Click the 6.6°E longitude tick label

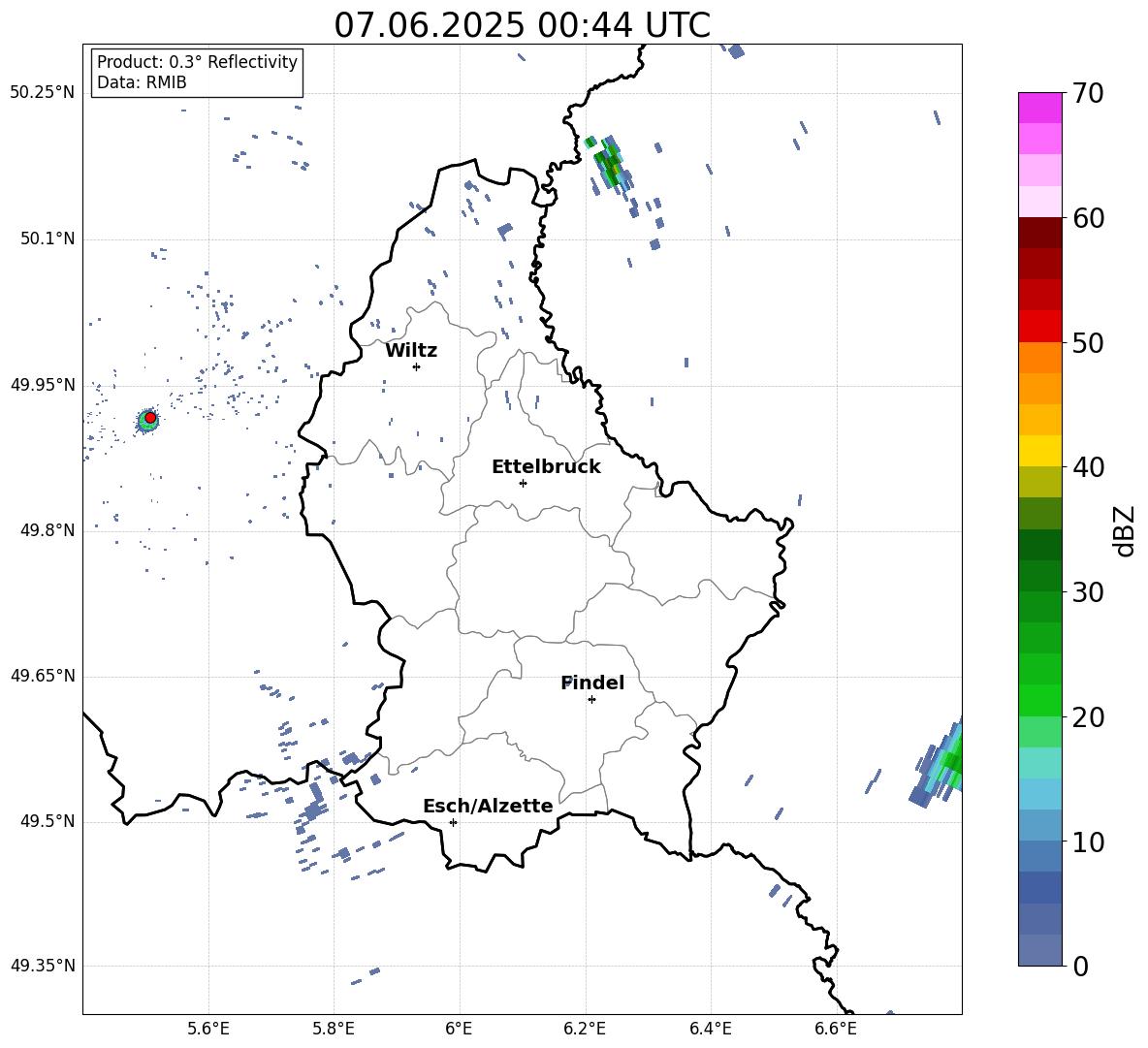pos(836,1029)
